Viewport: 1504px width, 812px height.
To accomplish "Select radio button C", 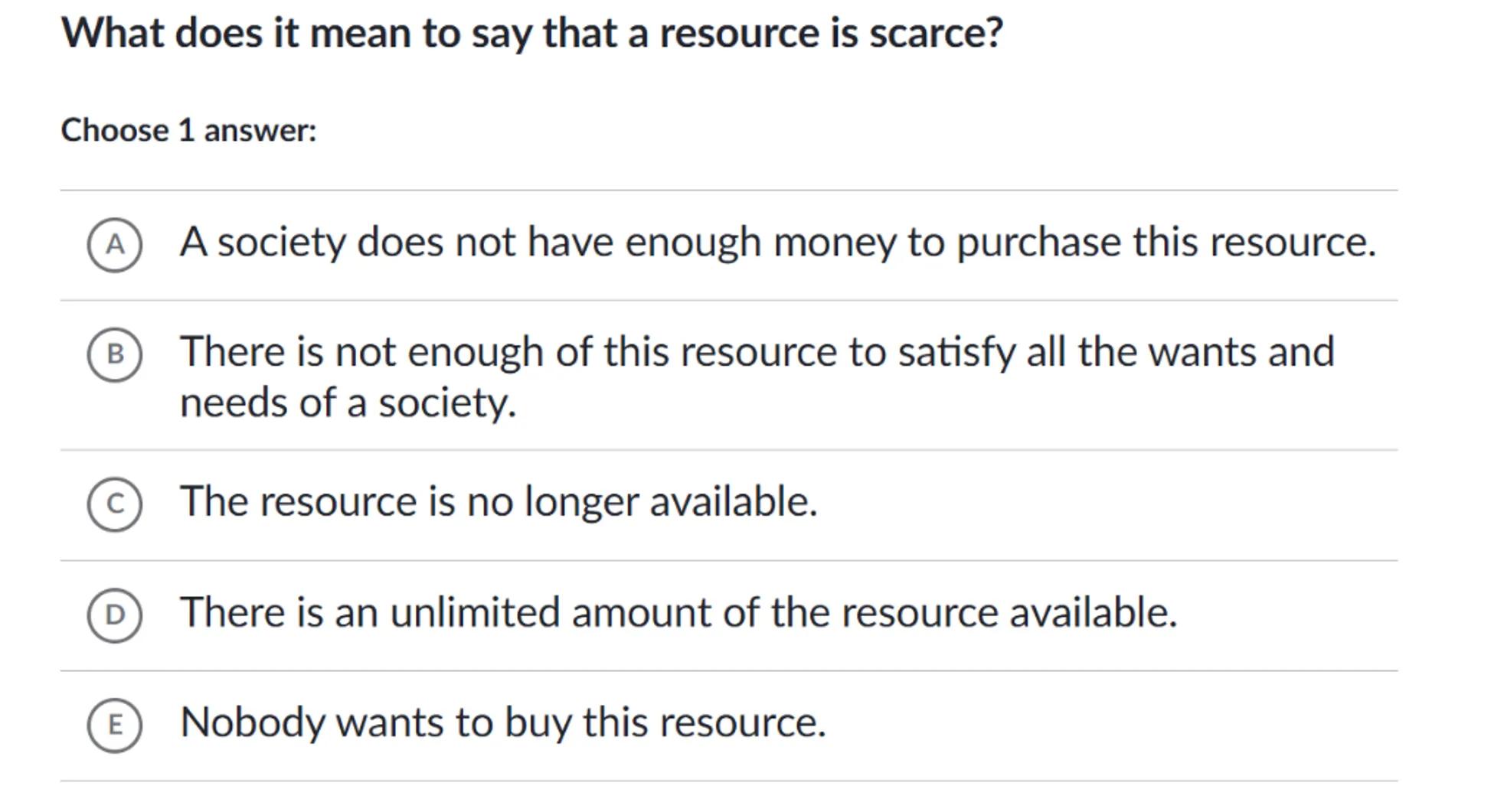I will pos(115,504).
